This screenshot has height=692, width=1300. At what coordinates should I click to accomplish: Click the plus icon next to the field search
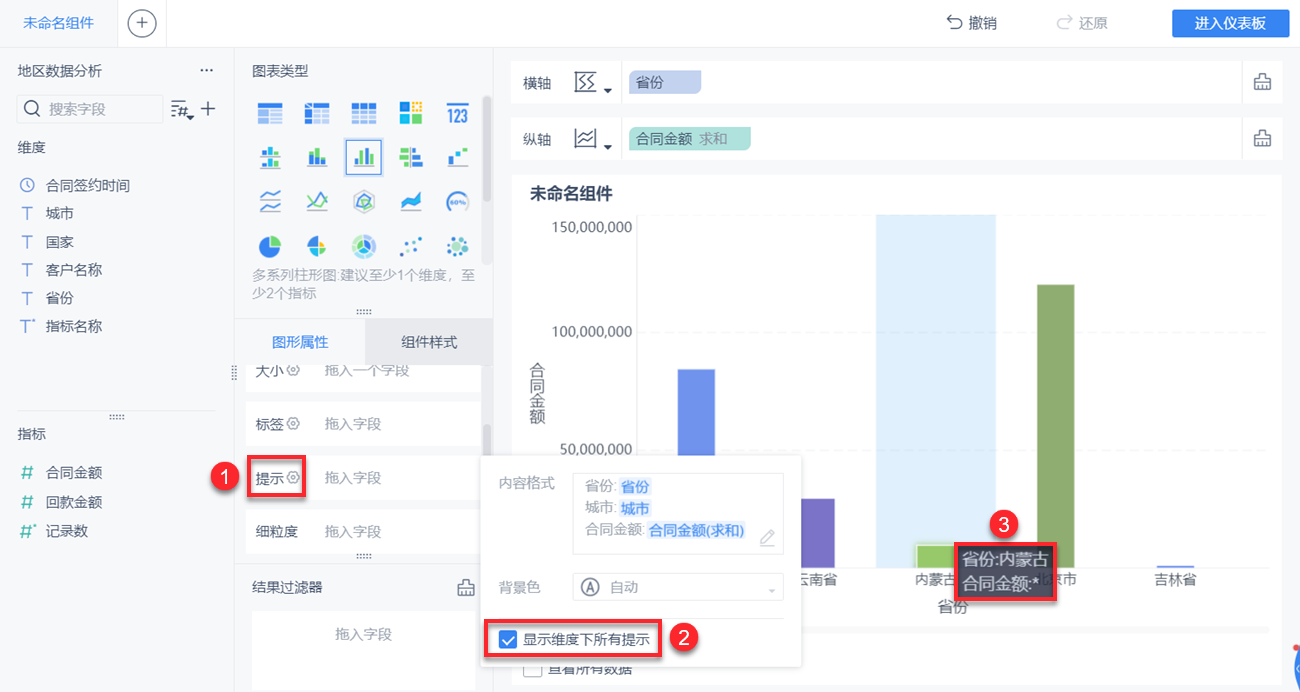tap(208, 109)
